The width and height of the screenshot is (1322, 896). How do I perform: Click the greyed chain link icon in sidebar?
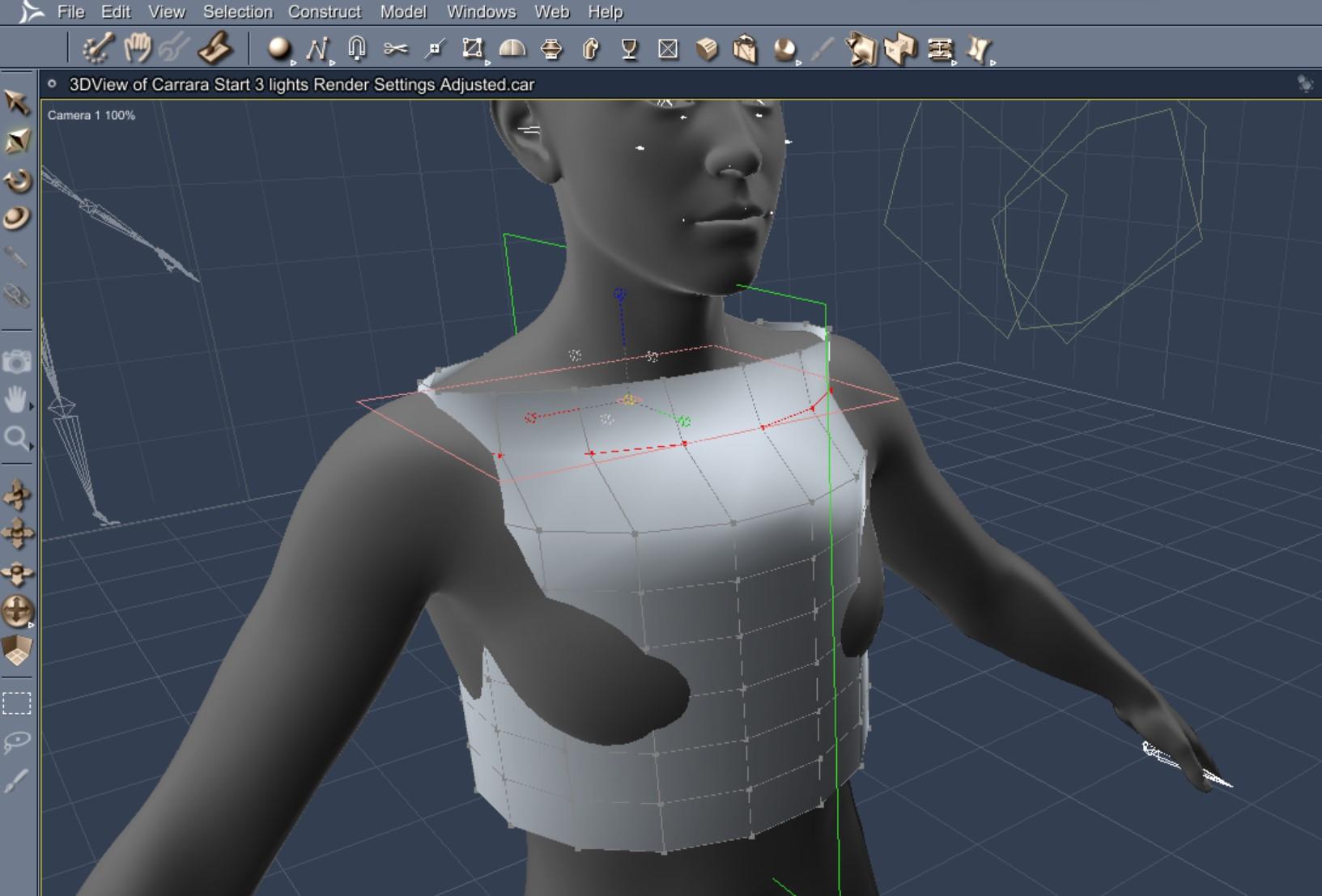point(17,295)
